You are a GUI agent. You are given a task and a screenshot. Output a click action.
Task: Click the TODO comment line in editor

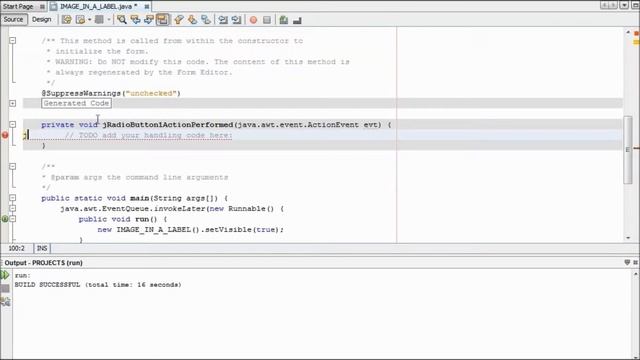pyautogui.click(x=149, y=135)
